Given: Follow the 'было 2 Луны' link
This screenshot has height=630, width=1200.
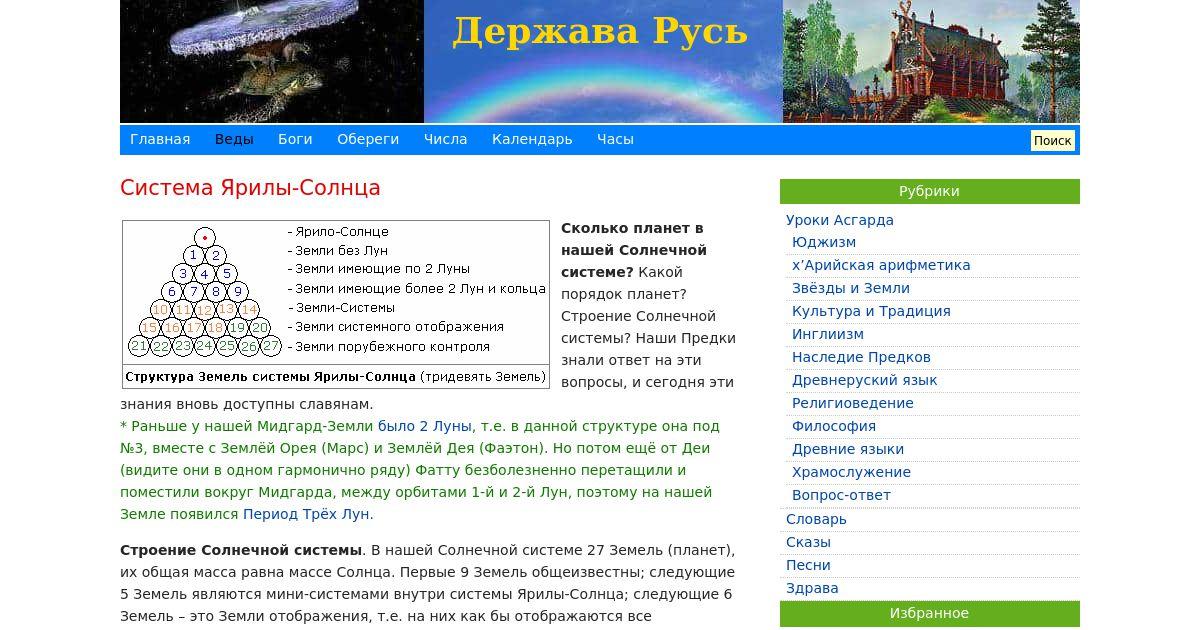Looking at the screenshot, I should [x=423, y=426].
